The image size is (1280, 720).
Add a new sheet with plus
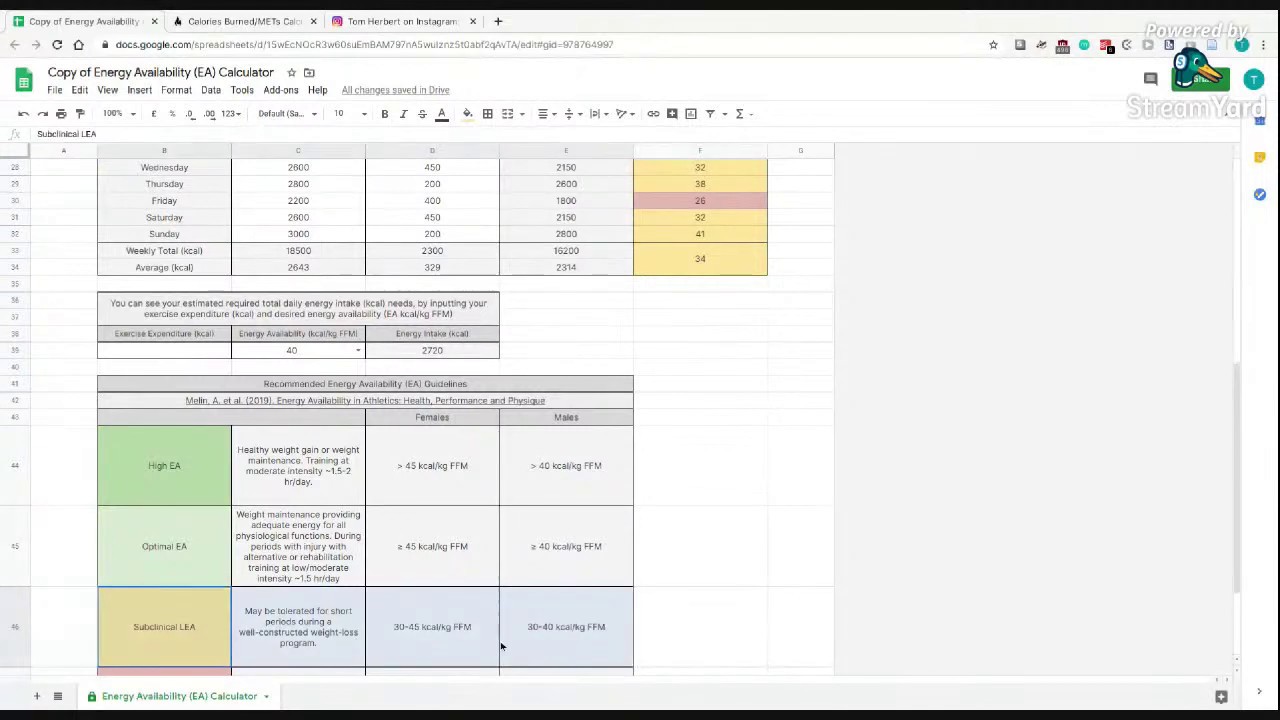coord(37,696)
